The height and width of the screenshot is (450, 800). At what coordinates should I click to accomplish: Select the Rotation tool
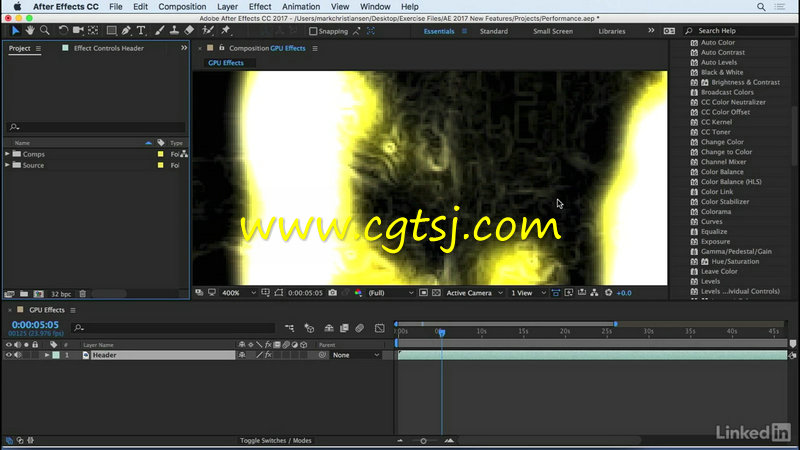pyautogui.click(x=63, y=31)
